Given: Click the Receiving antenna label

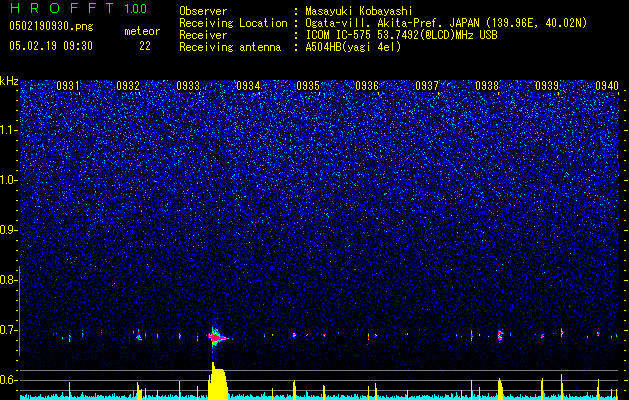Looking at the screenshot, I should (x=230, y=47).
